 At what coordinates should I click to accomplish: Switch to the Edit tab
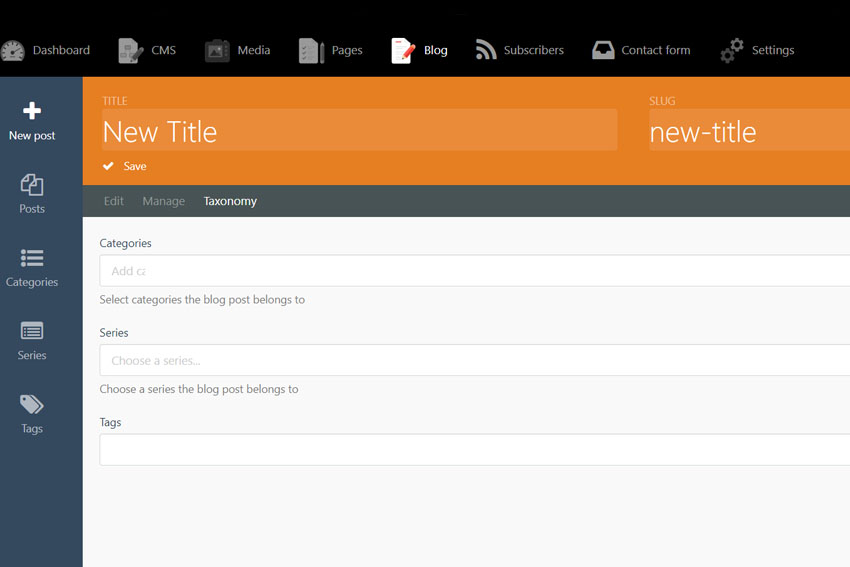tap(114, 201)
